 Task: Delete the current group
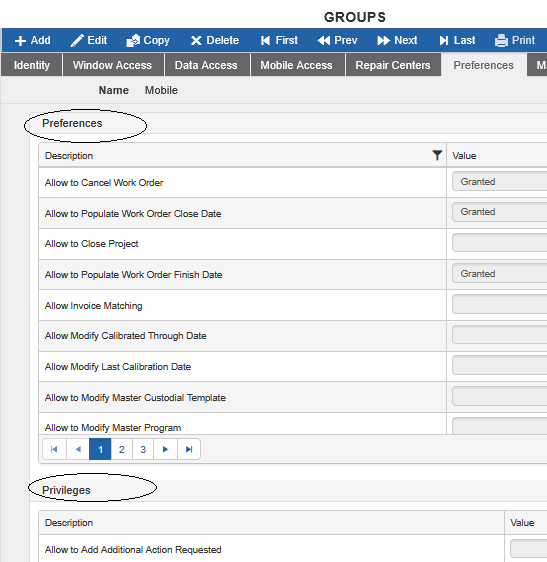tap(214, 40)
